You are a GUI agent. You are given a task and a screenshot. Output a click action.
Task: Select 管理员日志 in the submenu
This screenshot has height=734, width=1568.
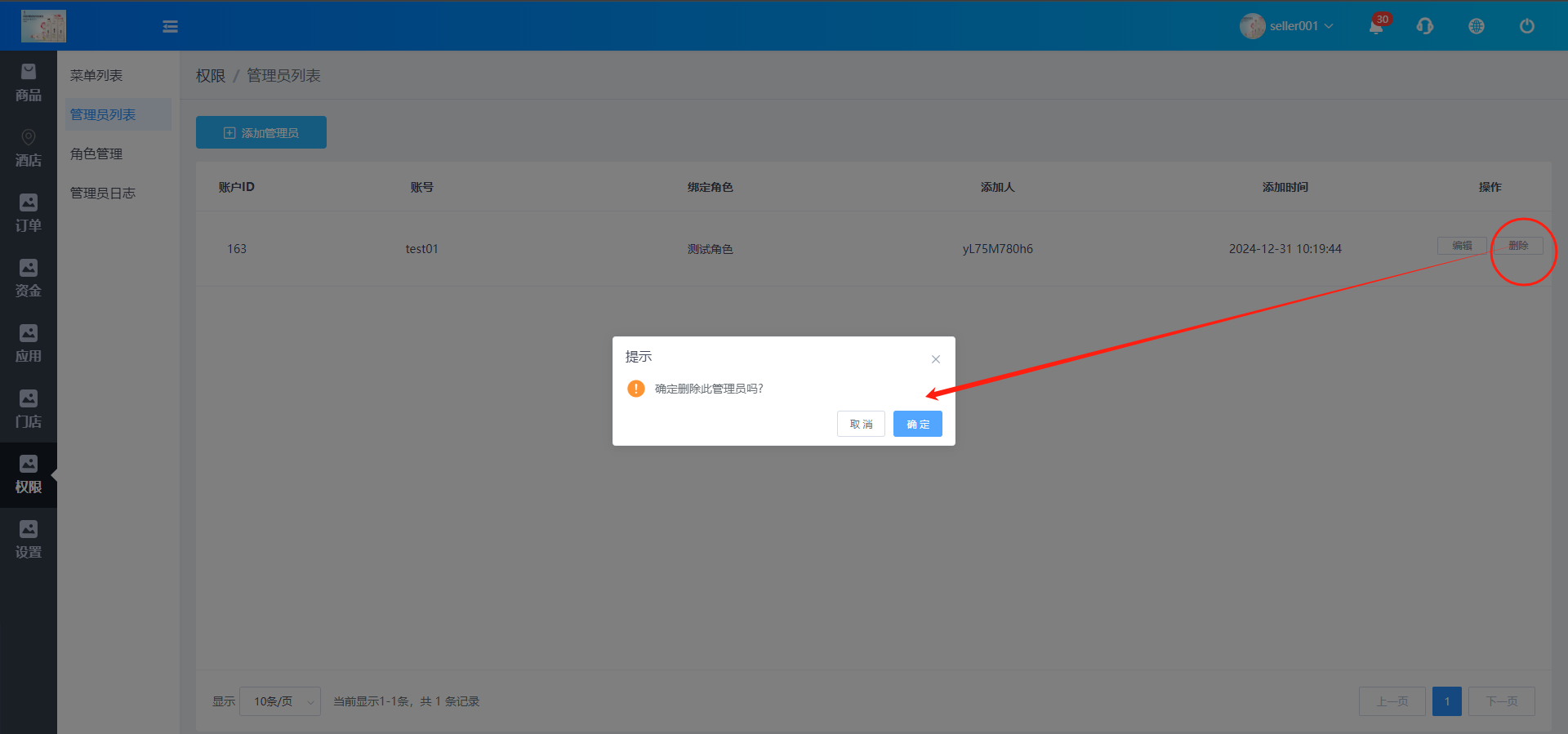[103, 193]
